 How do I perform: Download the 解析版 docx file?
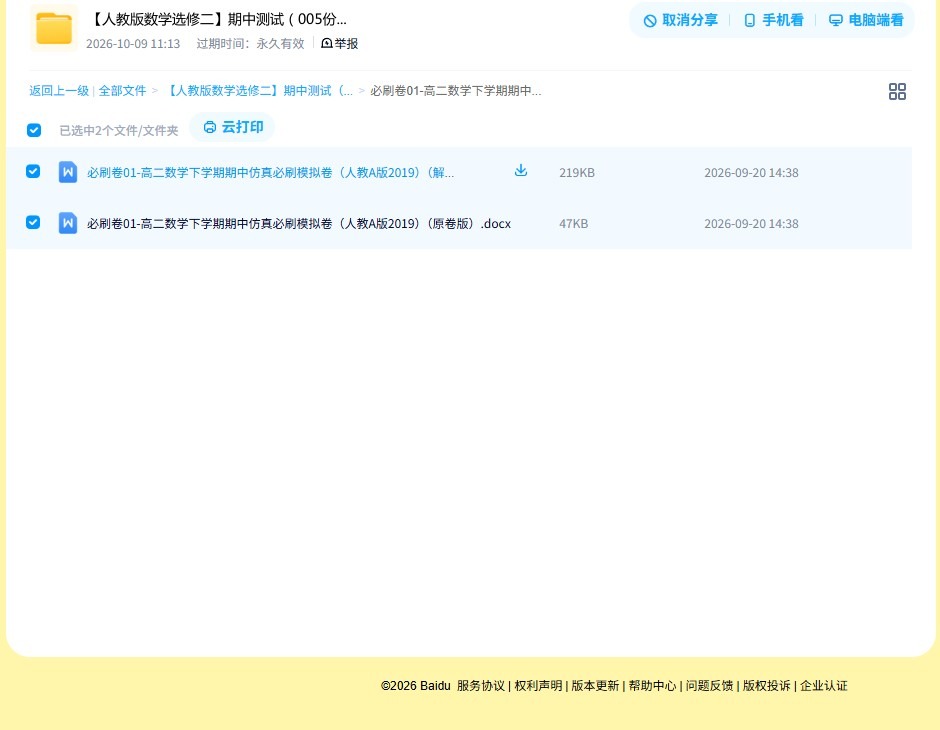click(x=521, y=171)
